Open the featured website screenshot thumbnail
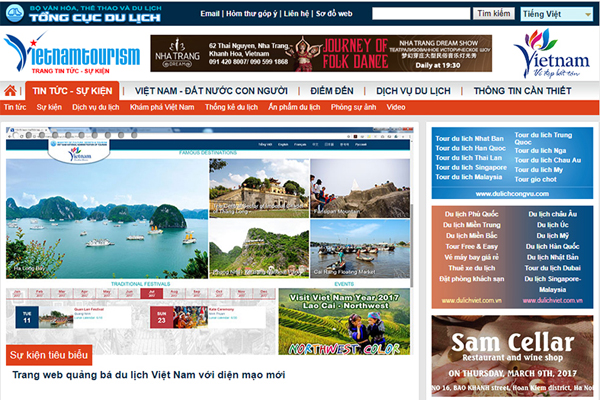Viewport: 600px width, 400px height. coord(210,240)
